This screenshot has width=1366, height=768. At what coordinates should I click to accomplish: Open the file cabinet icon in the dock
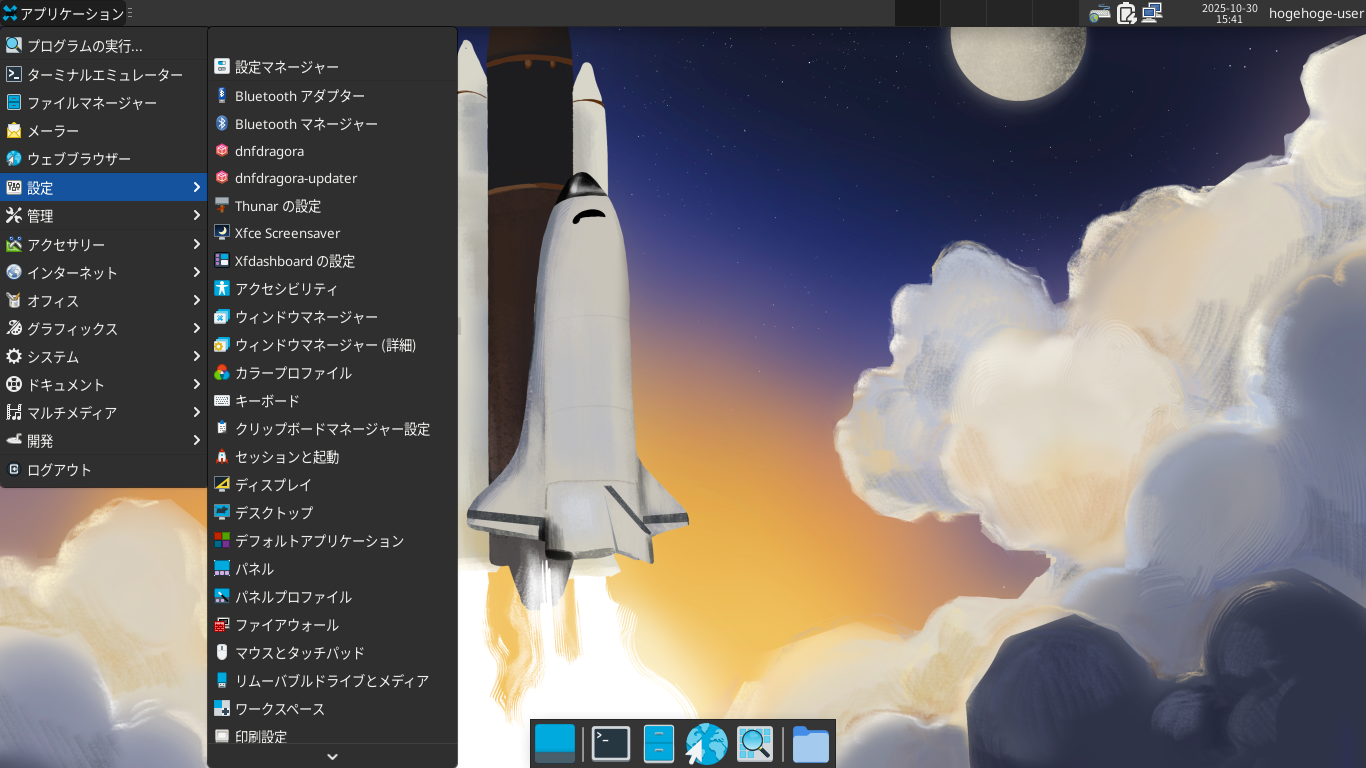(x=659, y=744)
